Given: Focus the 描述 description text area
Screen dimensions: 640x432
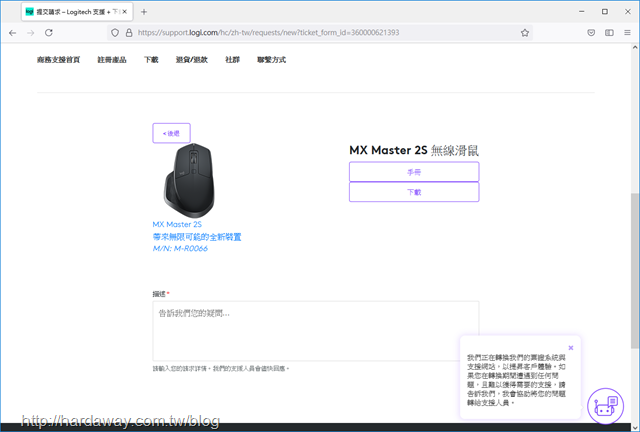Looking at the screenshot, I should pos(316,331).
